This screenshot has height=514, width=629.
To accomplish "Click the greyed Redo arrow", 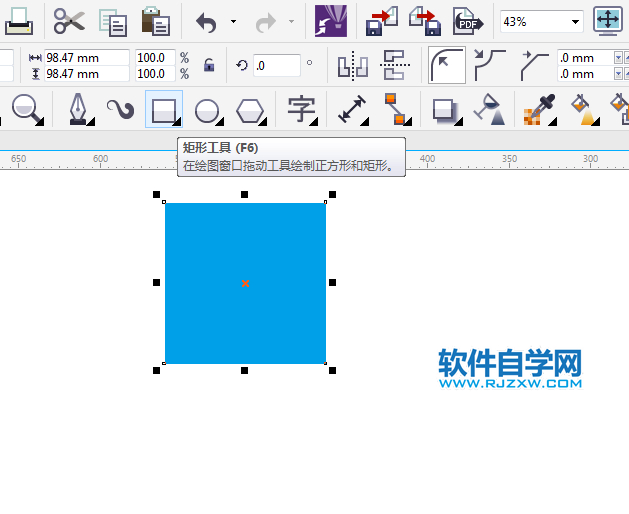I will point(266,22).
